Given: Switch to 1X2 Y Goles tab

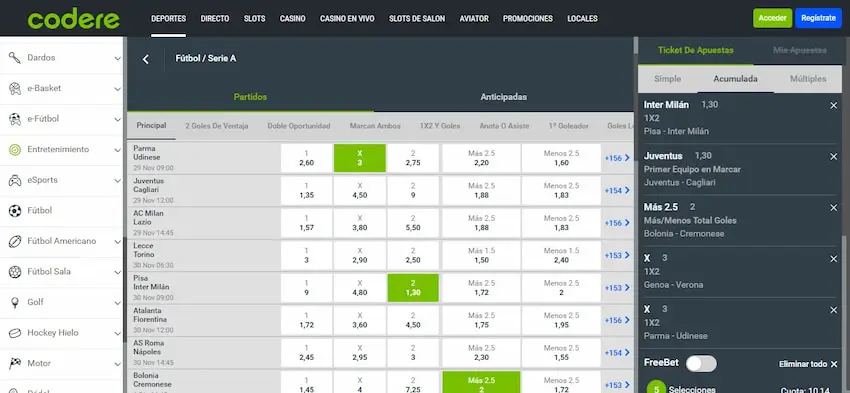Looking at the screenshot, I should click(440, 126).
